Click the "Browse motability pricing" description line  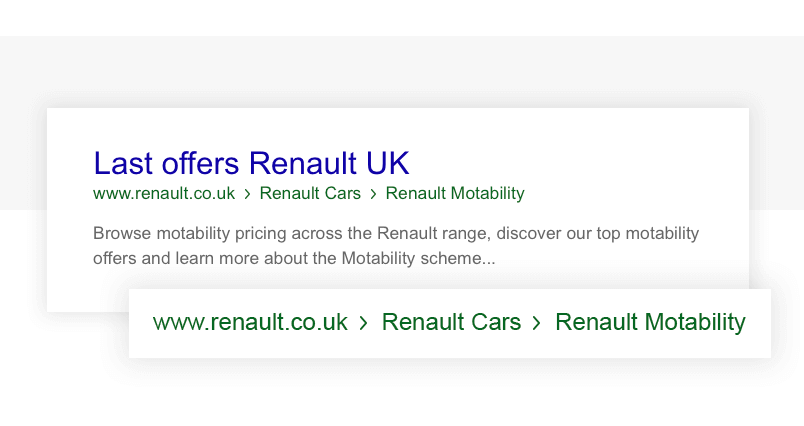[396, 234]
